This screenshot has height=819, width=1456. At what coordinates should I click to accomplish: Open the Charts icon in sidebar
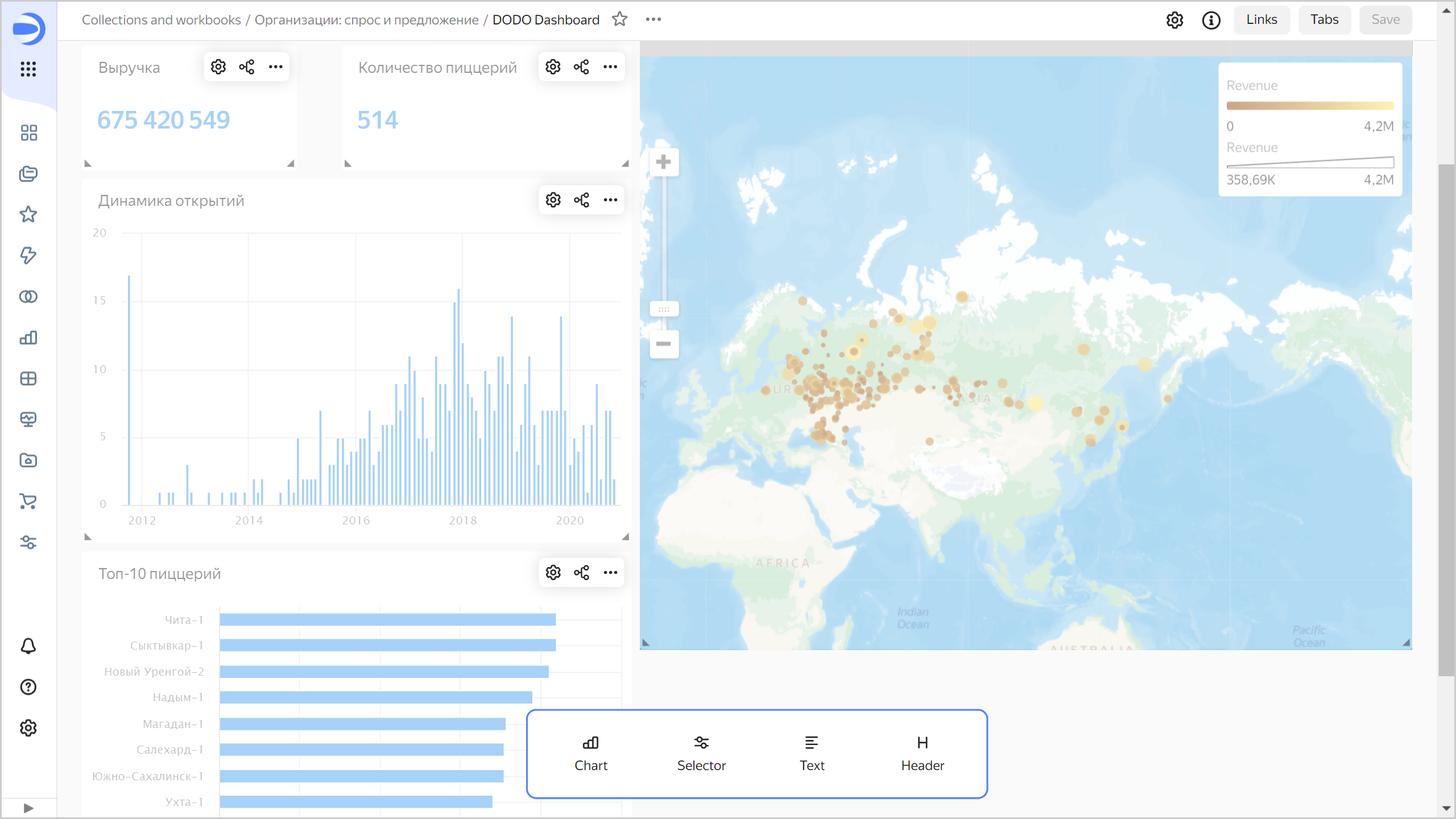pyautogui.click(x=28, y=338)
